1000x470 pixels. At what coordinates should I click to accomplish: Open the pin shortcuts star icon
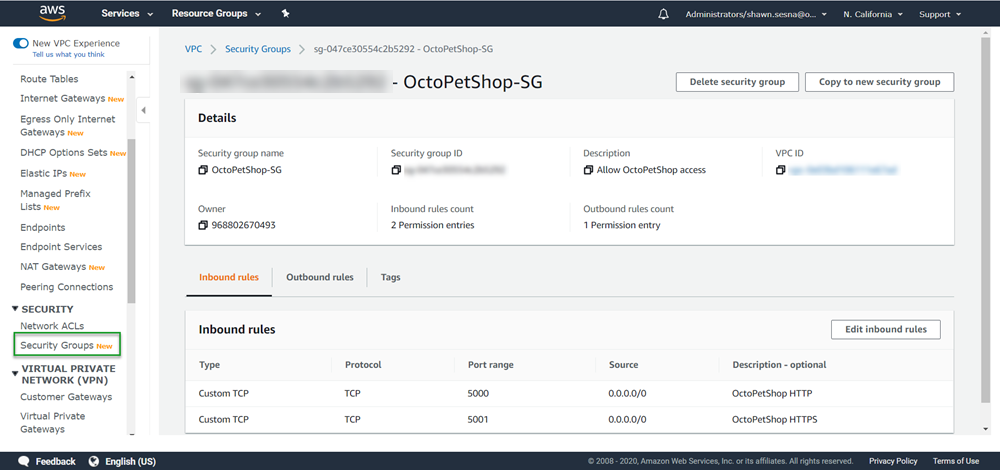(286, 13)
